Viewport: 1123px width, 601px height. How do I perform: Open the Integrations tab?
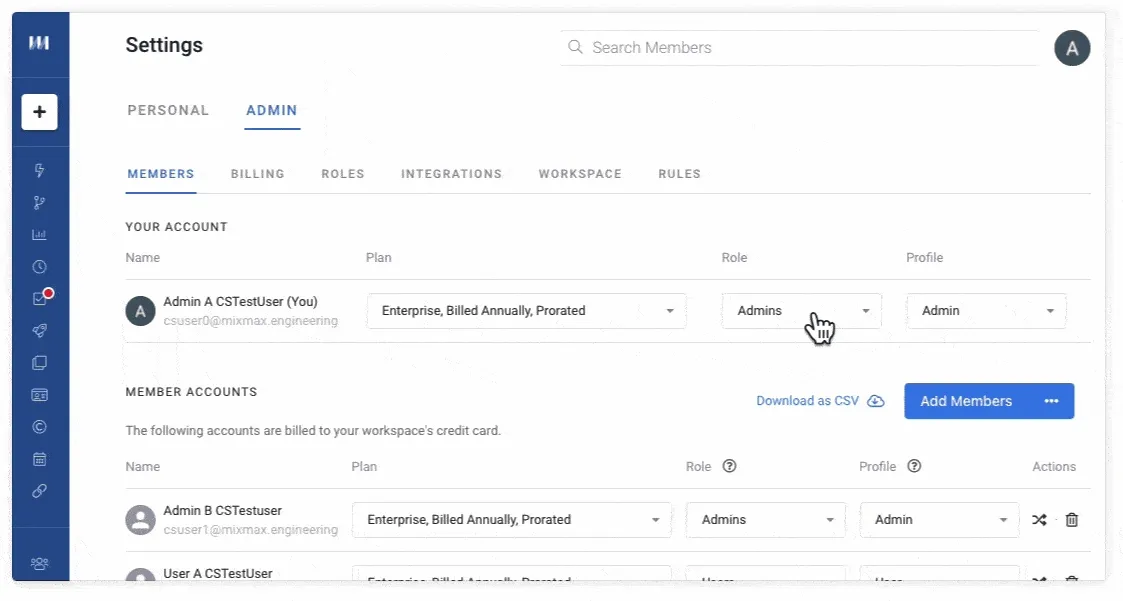[x=451, y=174]
